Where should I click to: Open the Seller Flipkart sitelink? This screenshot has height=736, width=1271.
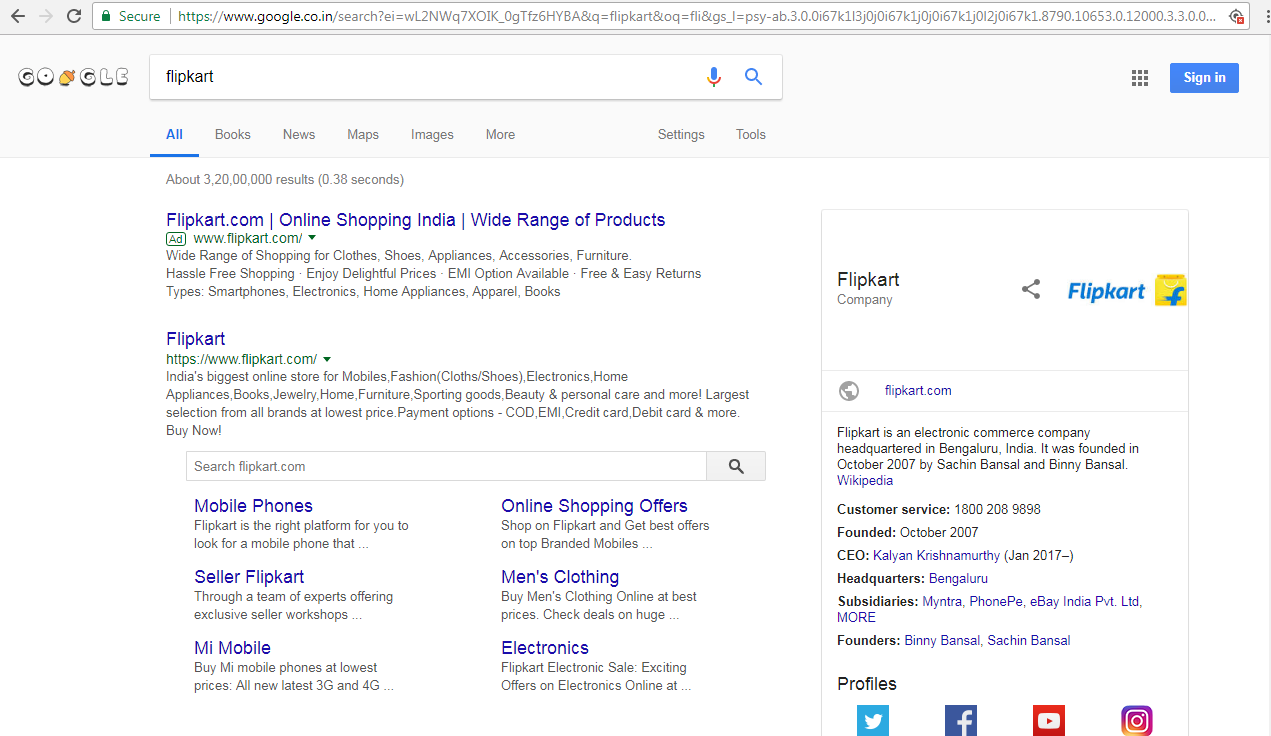click(x=249, y=577)
